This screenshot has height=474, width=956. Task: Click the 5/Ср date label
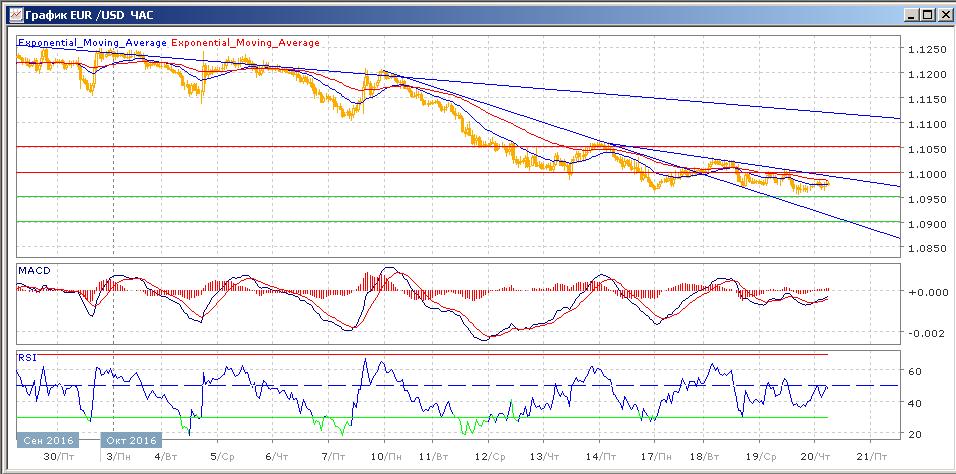[223, 456]
